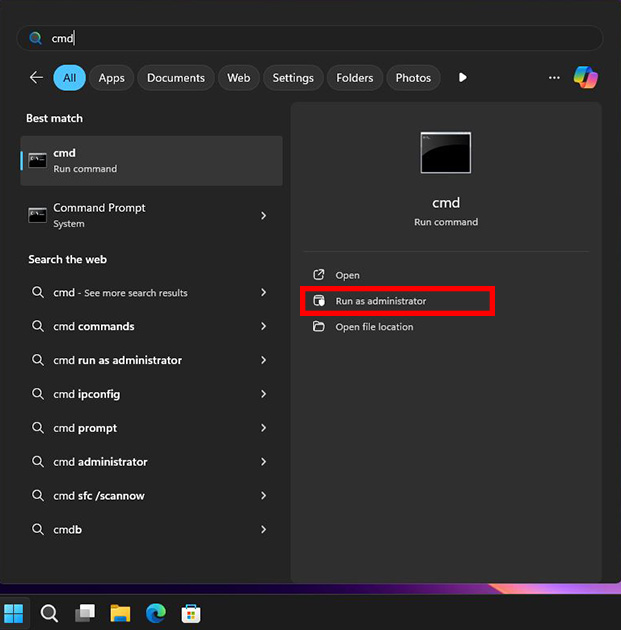Select the Command Prompt System result
This screenshot has width=621, height=630.
click(x=151, y=216)
